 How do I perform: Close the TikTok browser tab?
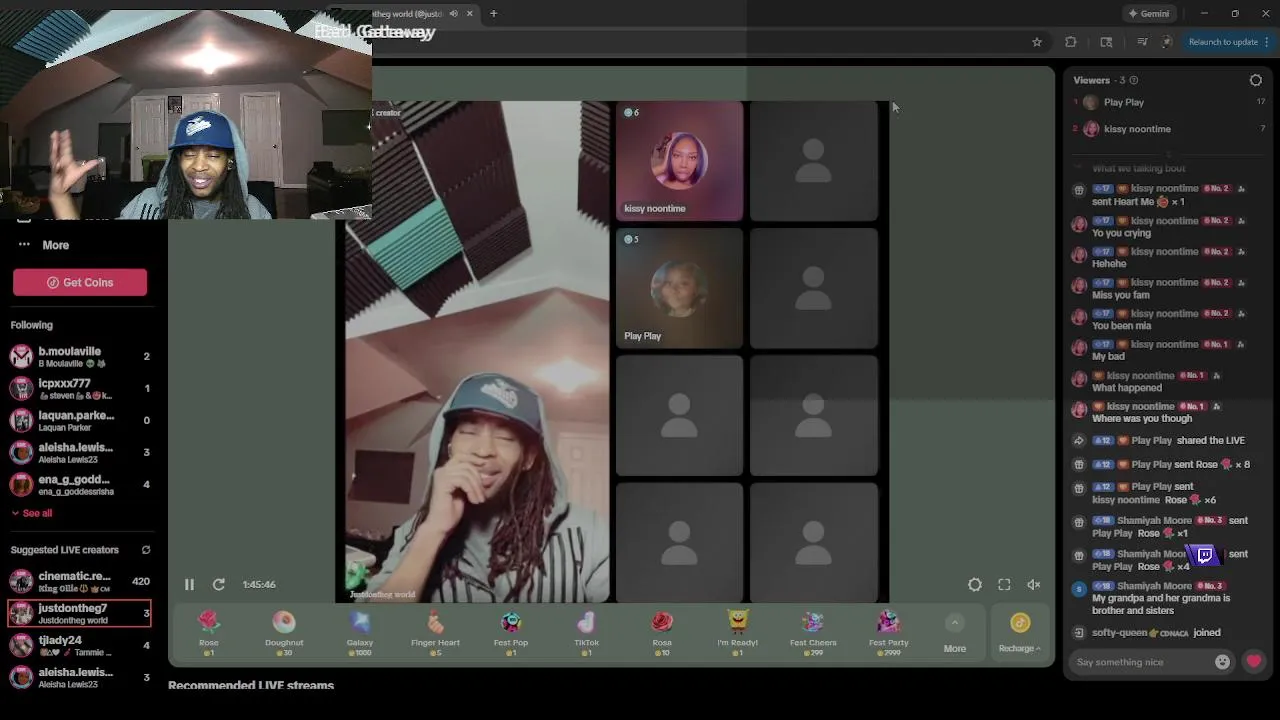click(469, 14)
